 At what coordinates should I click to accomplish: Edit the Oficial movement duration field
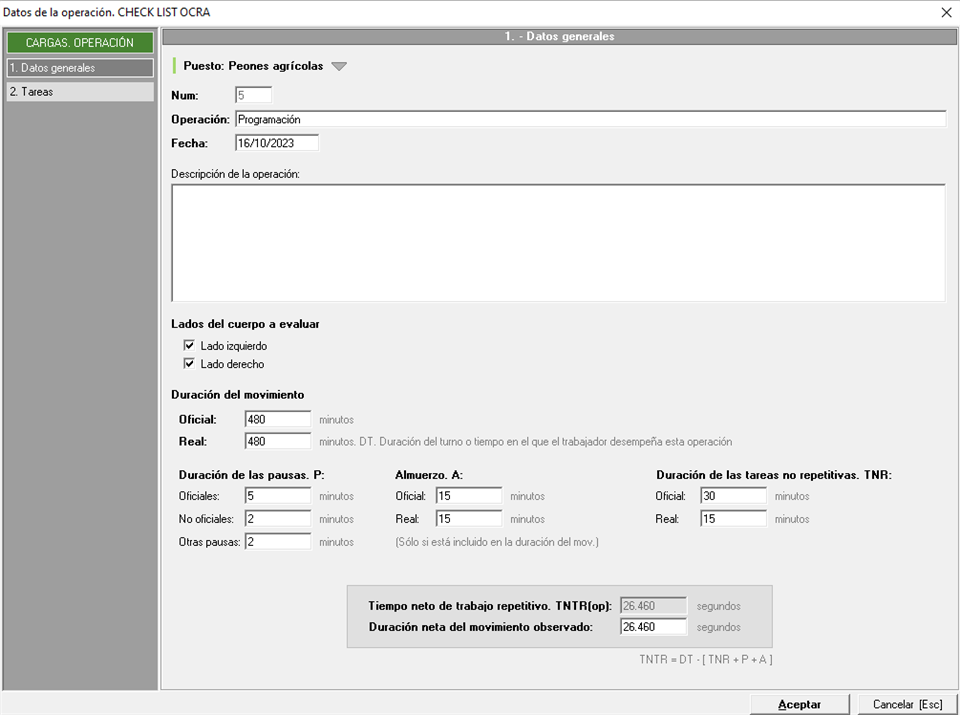pos(277,419)
